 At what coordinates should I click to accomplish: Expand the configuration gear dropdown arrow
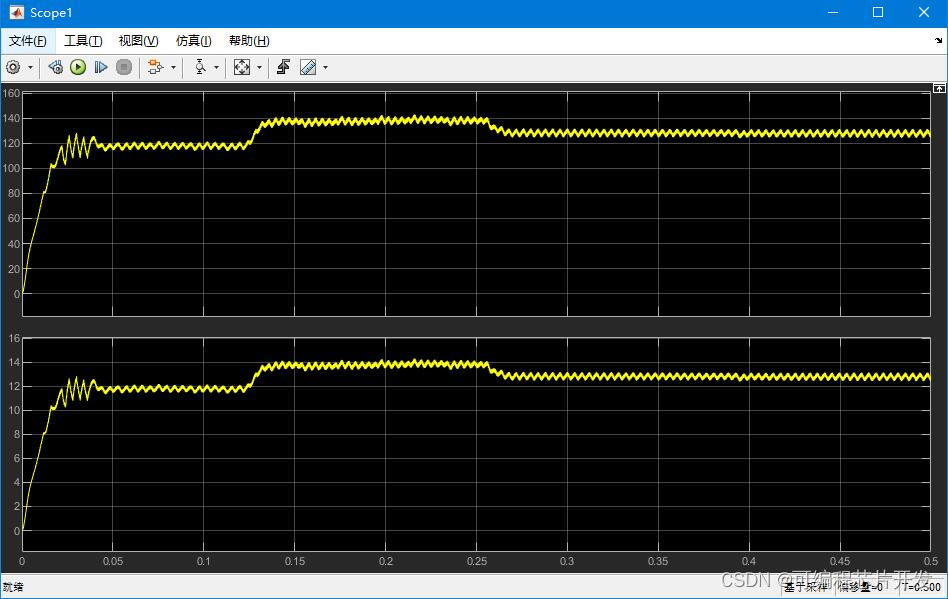30,68
